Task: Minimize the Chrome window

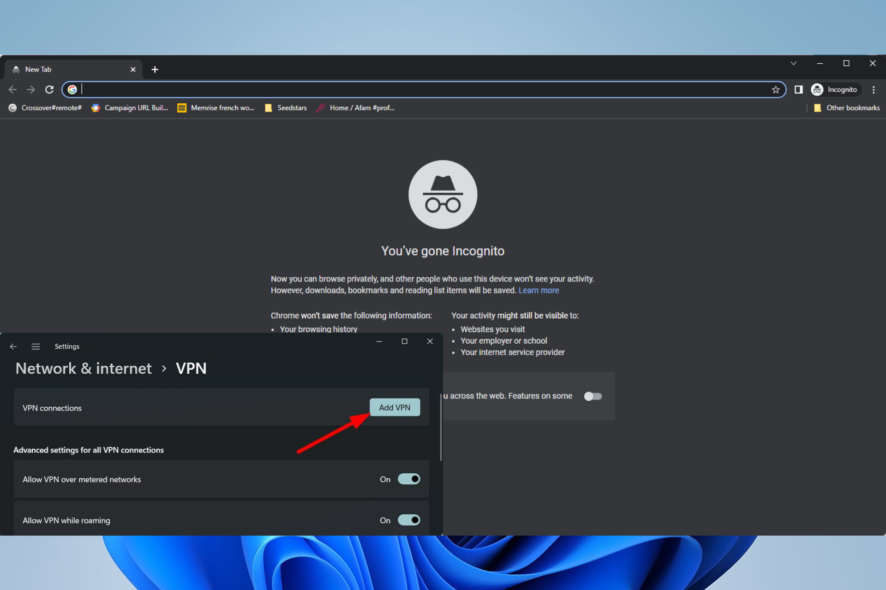Action: coord(820,63)
